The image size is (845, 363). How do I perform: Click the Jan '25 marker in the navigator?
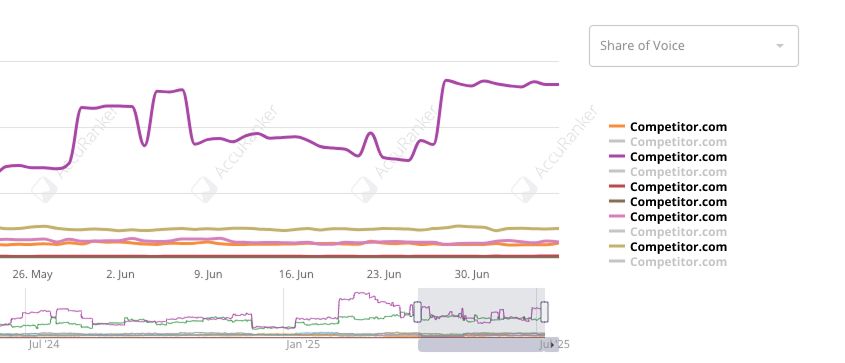[x=302, y=344]
